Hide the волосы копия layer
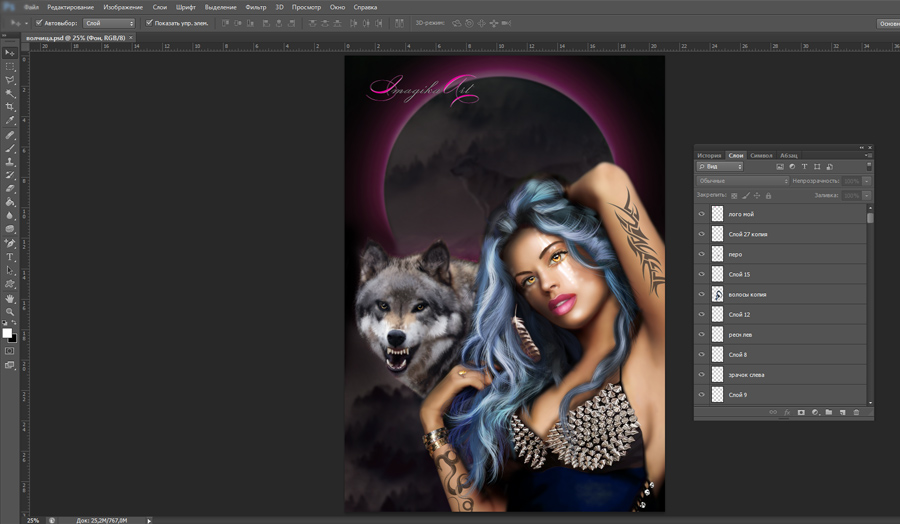 click(x=701, y=295)
